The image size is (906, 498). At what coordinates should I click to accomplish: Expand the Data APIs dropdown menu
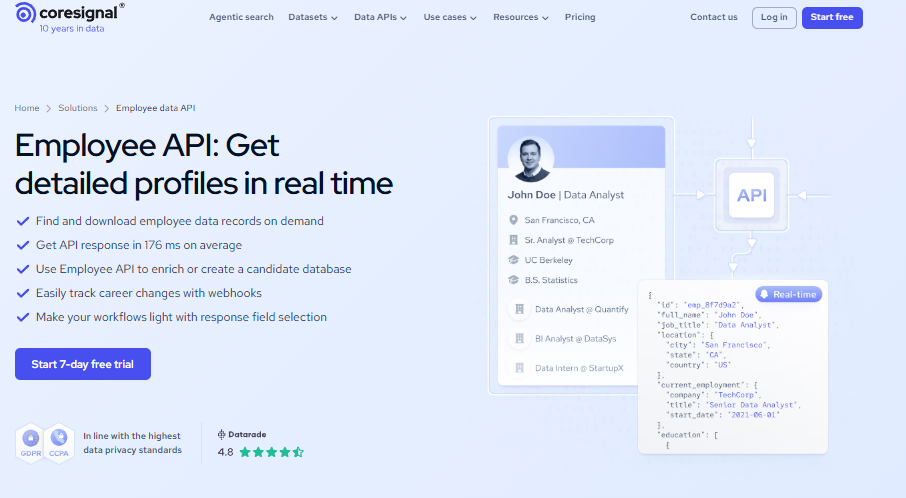tap(380, 17)
